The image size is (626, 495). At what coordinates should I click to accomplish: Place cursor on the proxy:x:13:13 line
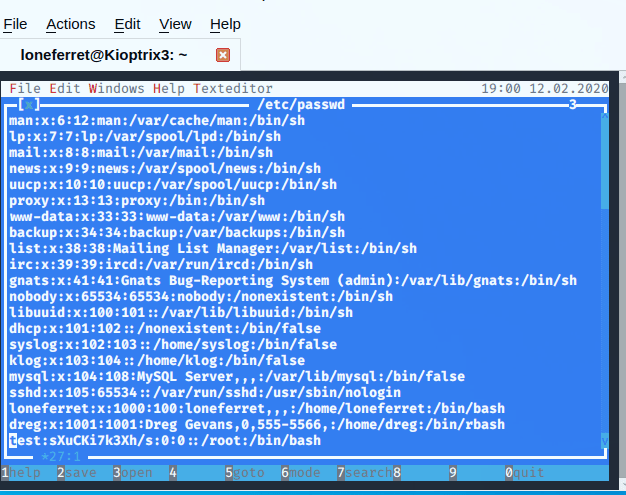[137, 200]
